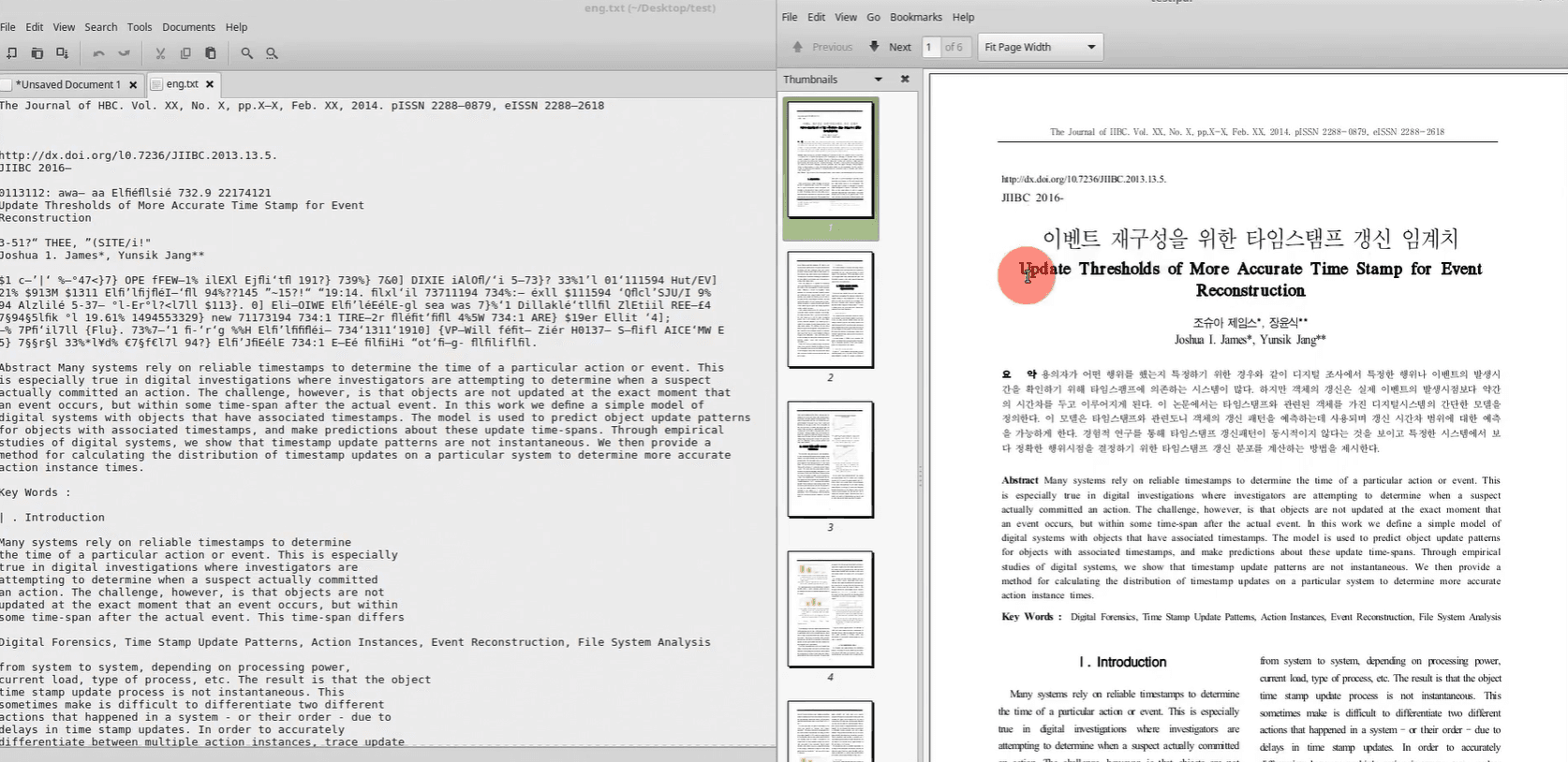Select page 2 thumbnail
Image resolution: width=1568 pixels, height=762 pixels.
[831, 310]
